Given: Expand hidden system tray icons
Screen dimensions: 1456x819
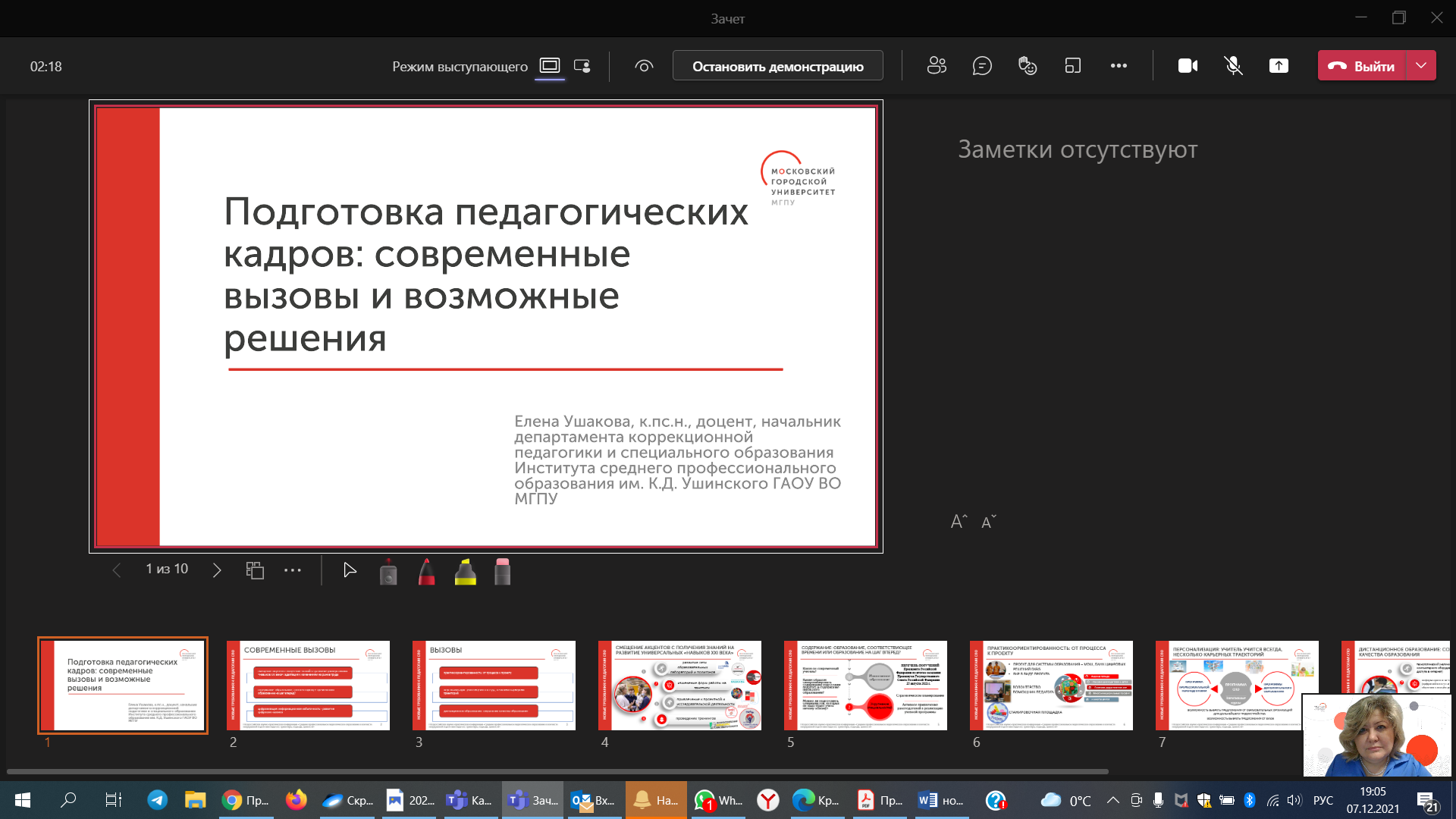Looking at the screenshot, I should [1113, 800].
